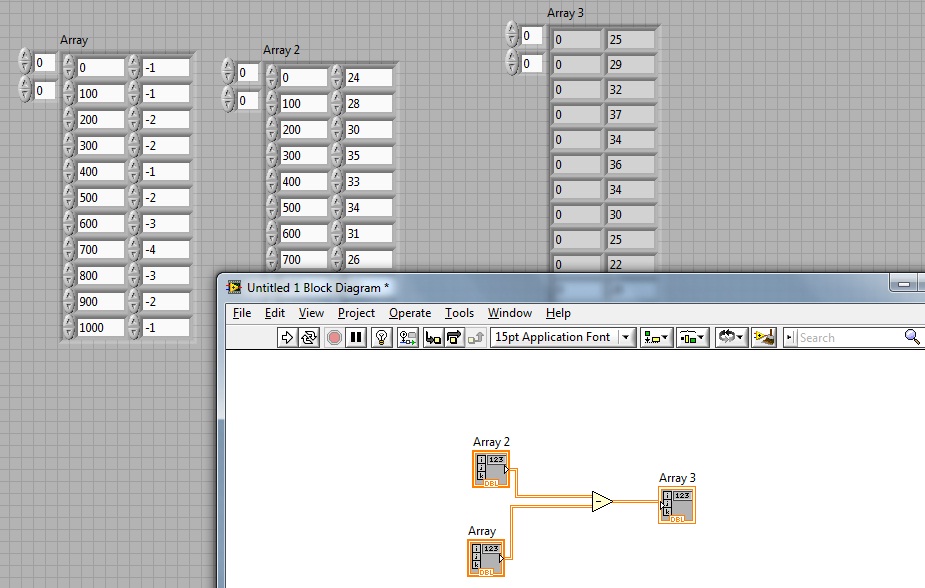Image resolution: width=925 pixels, height=588 pixels.
Task: Click the Array row index value field
Action: [x=44, y=63]
